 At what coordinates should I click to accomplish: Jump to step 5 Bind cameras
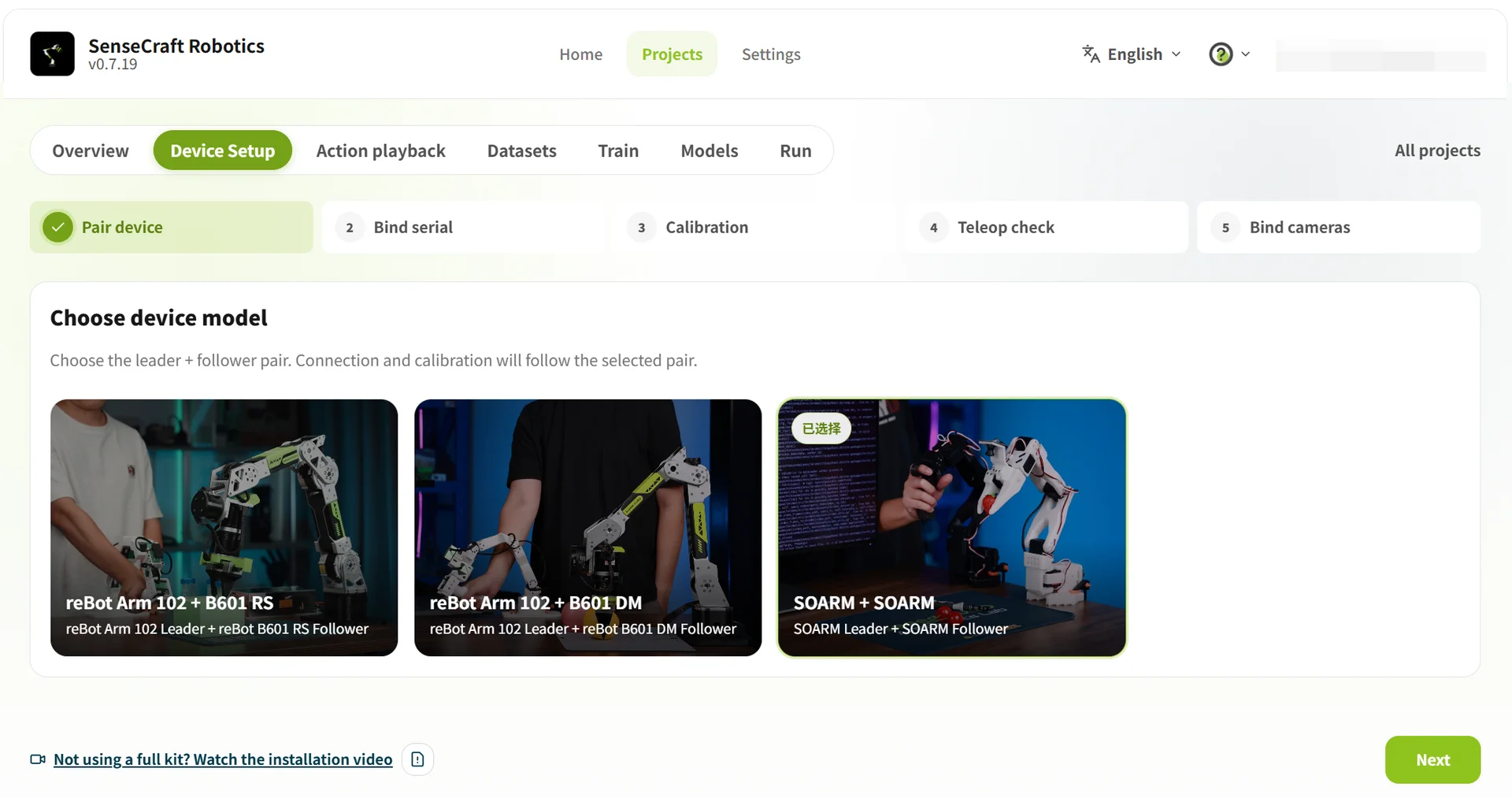[x=1339, y=228]
